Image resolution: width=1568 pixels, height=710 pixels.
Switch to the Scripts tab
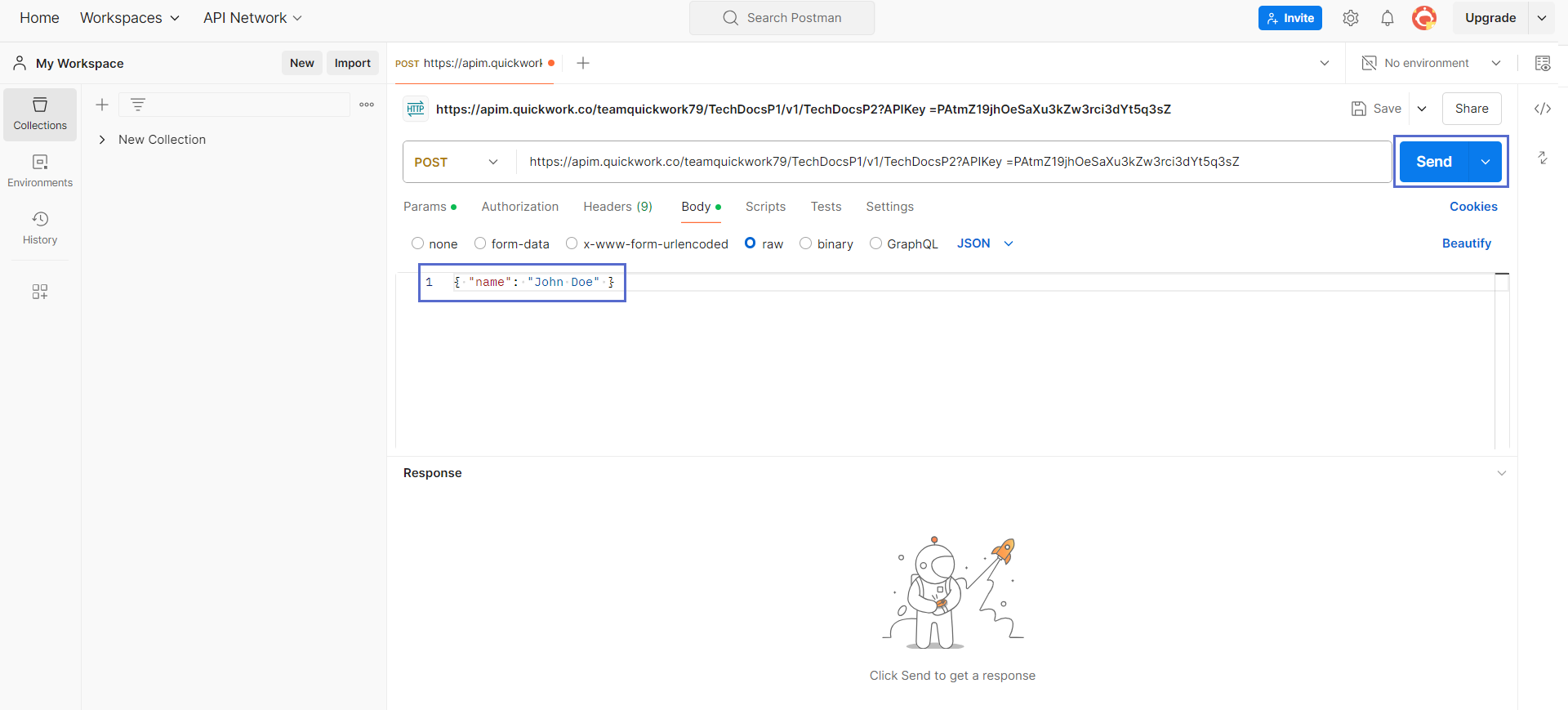pos(765,207)
